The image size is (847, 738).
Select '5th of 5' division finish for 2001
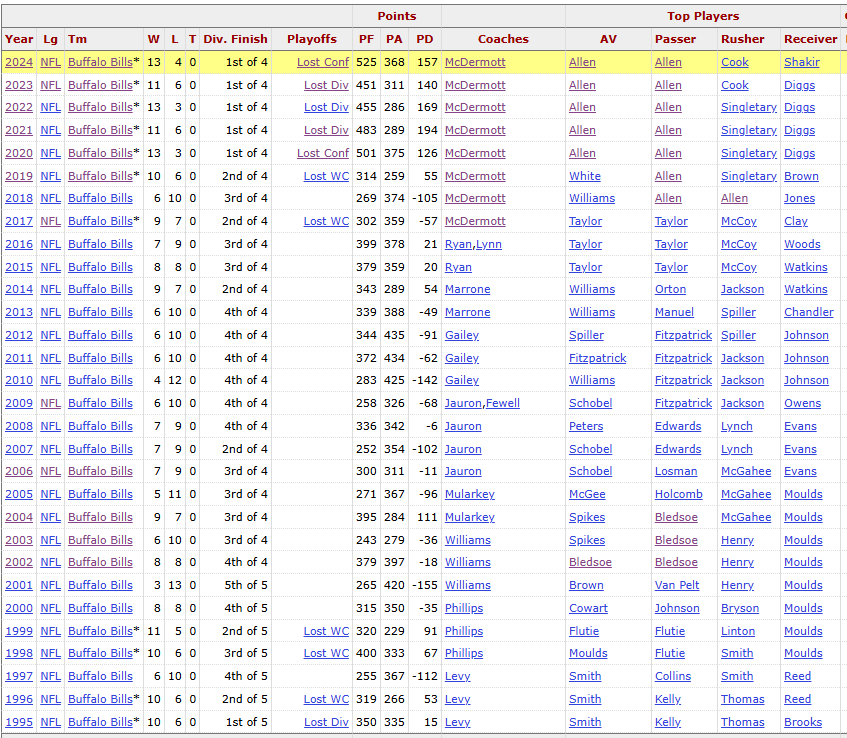246,586
